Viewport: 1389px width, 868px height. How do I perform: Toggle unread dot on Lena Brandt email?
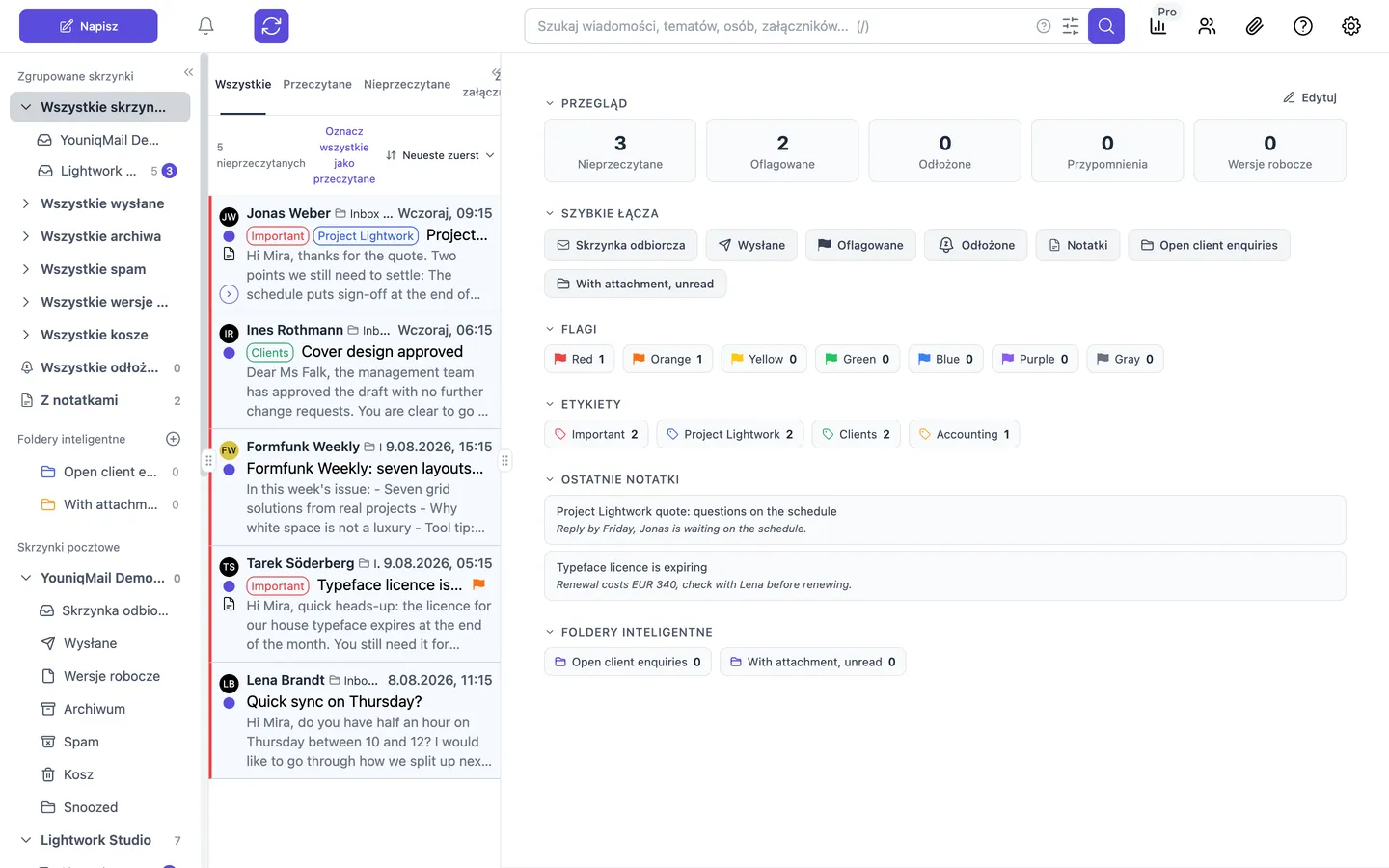coord(229,703)
